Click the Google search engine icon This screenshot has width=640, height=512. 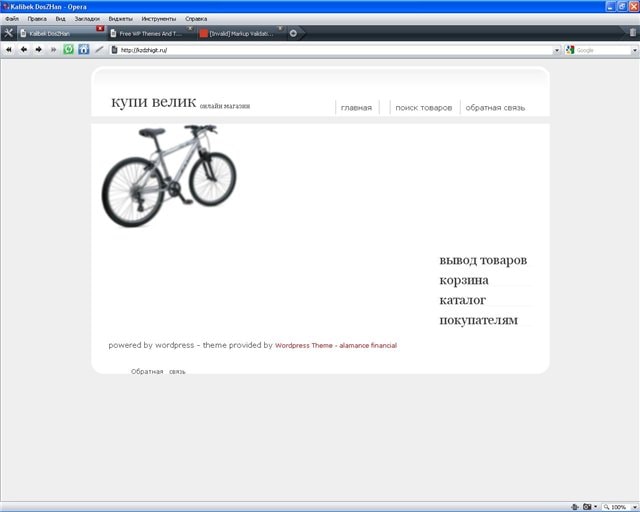point(570,50)
